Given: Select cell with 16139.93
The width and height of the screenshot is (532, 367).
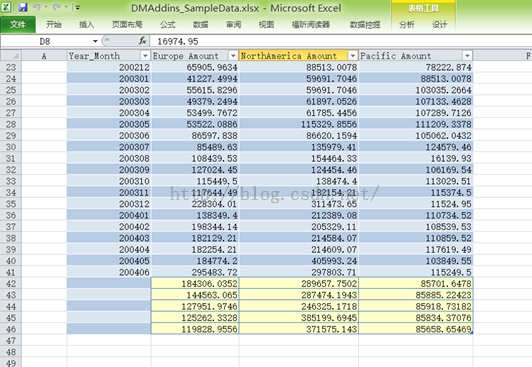Looking at the screenshot, I should click(416, 158).
